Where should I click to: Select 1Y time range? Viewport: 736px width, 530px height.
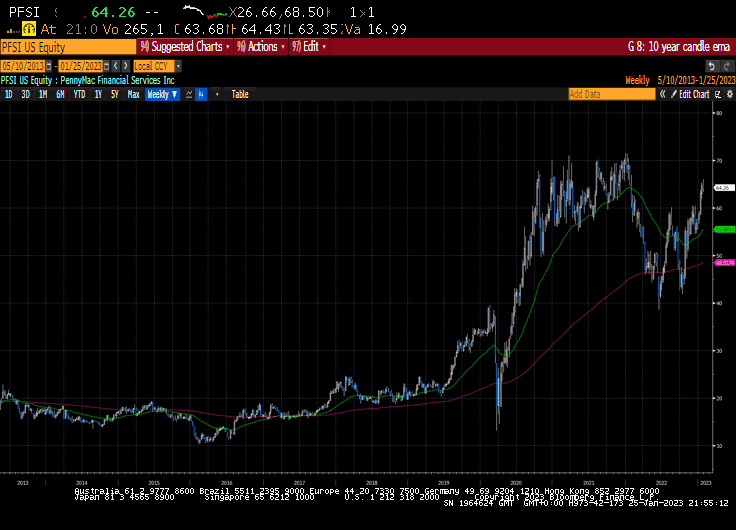pyautogui.click(x=98, y=94)
